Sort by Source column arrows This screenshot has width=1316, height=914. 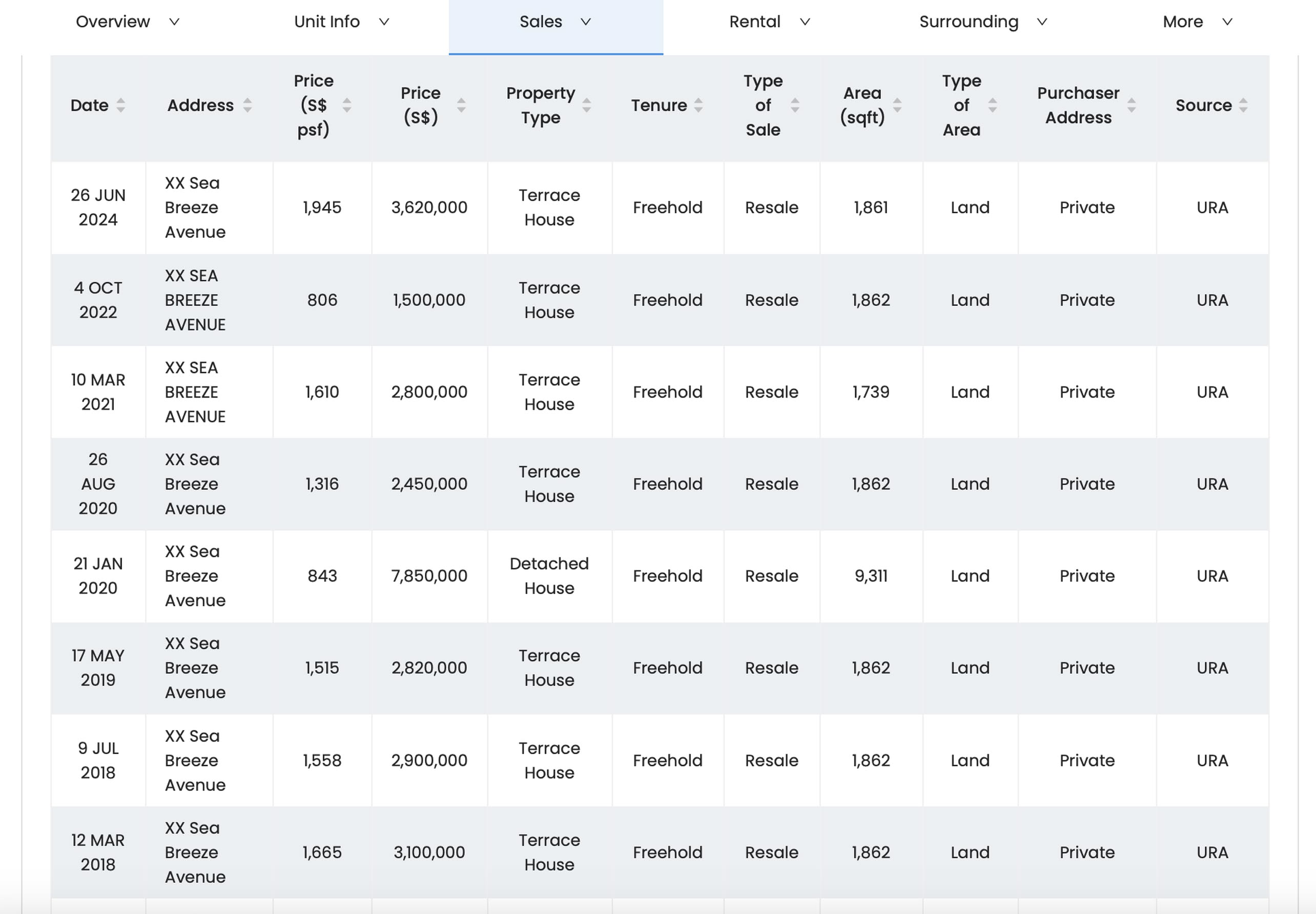click(1243, 106)
